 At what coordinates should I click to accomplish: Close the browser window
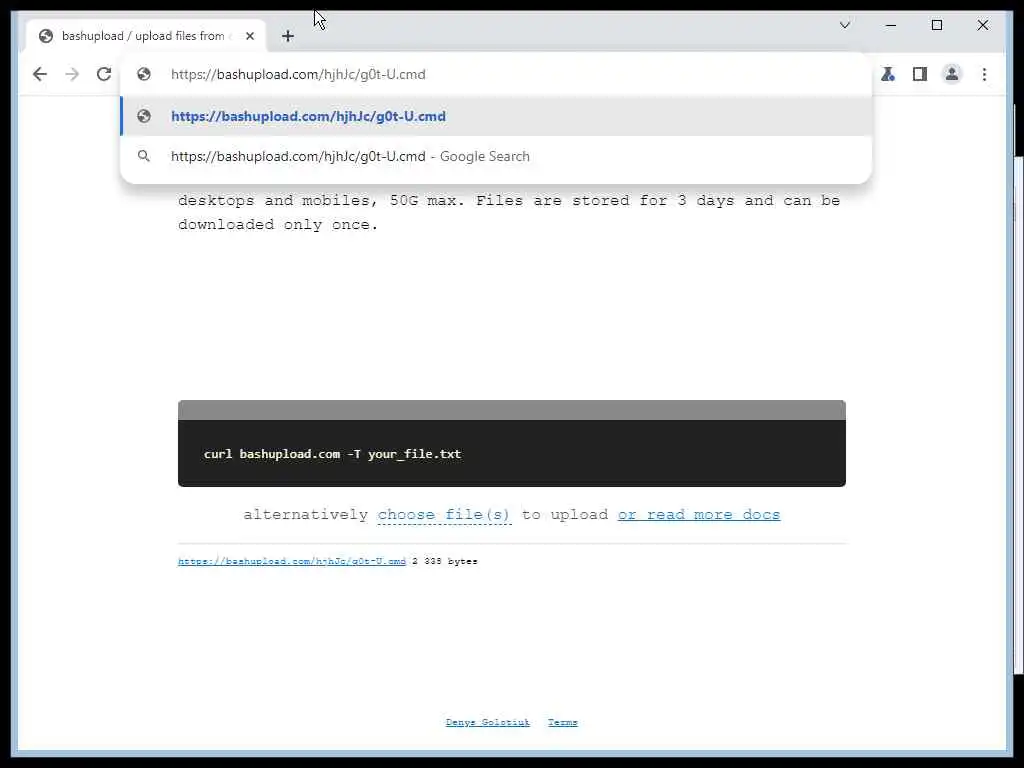click(x=982, y=25)
